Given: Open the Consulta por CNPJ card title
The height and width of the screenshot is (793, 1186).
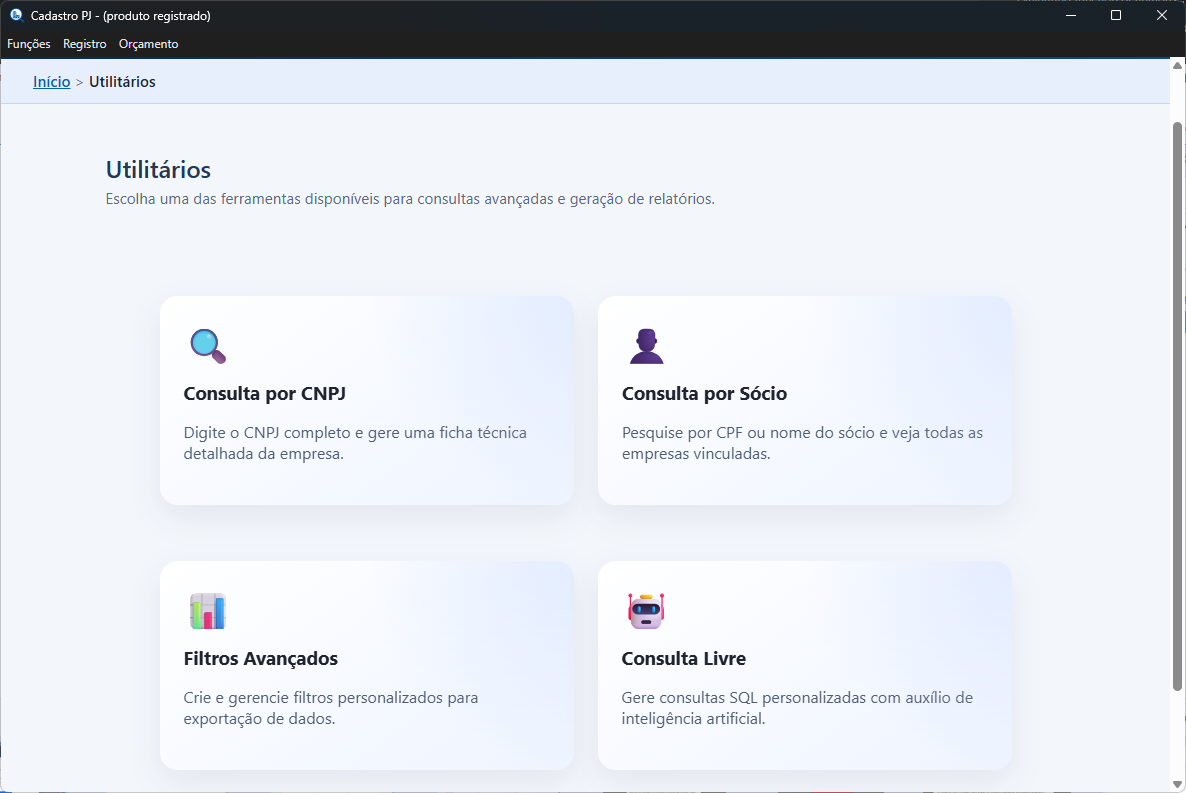Looking at the screenshot, I should 265,394.
